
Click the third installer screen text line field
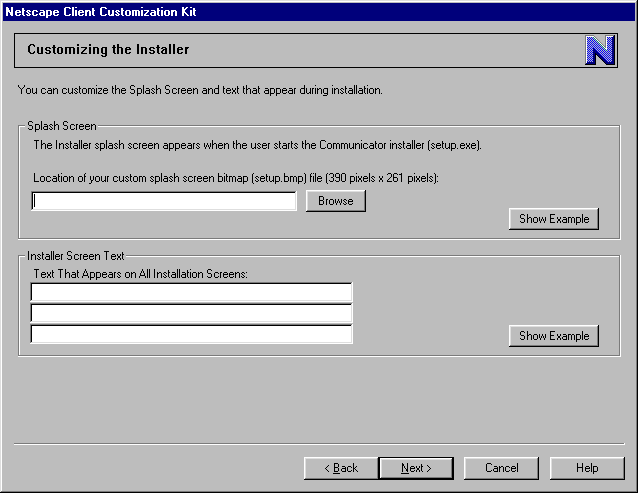191,334
